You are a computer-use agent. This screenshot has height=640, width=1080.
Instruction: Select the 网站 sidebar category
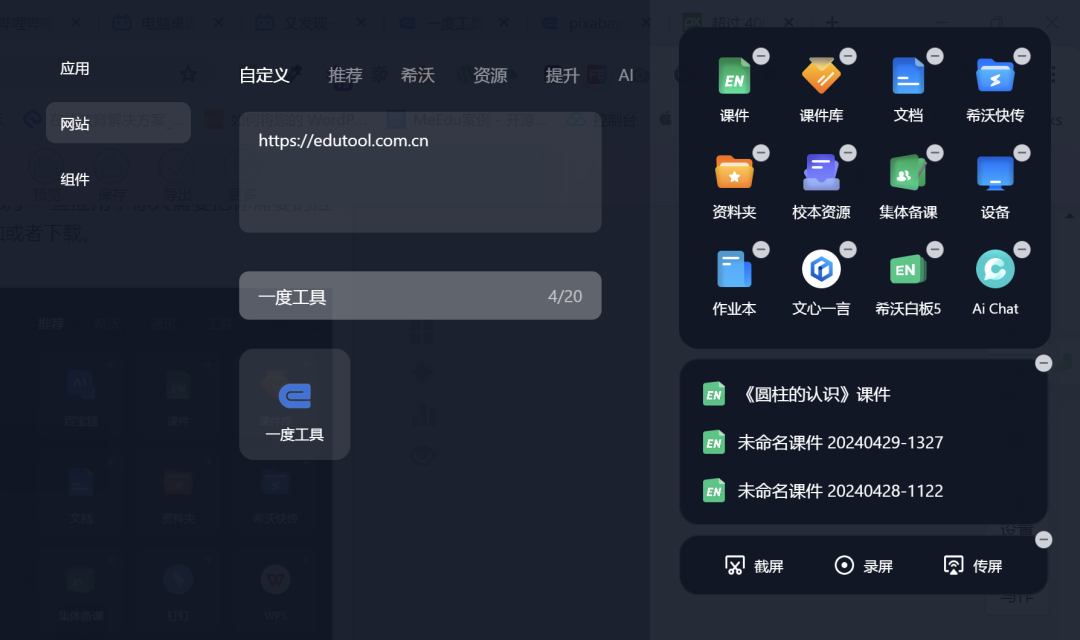point(118,123)
